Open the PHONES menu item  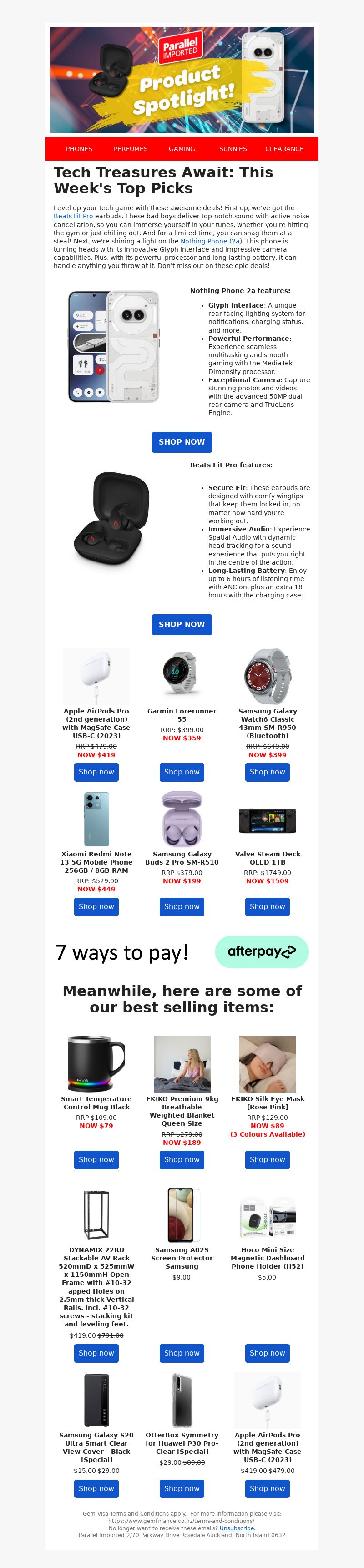point(79,148)
